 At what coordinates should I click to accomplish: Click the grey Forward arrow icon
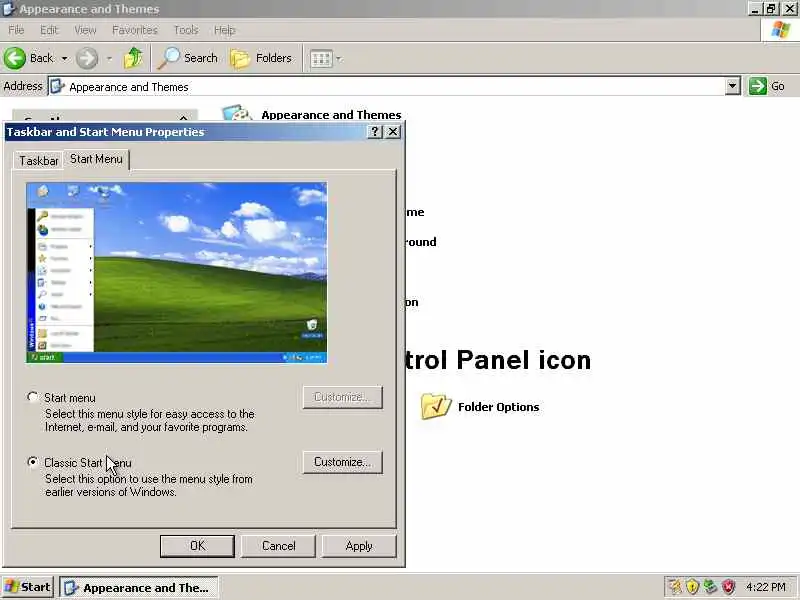coord(87,58)
